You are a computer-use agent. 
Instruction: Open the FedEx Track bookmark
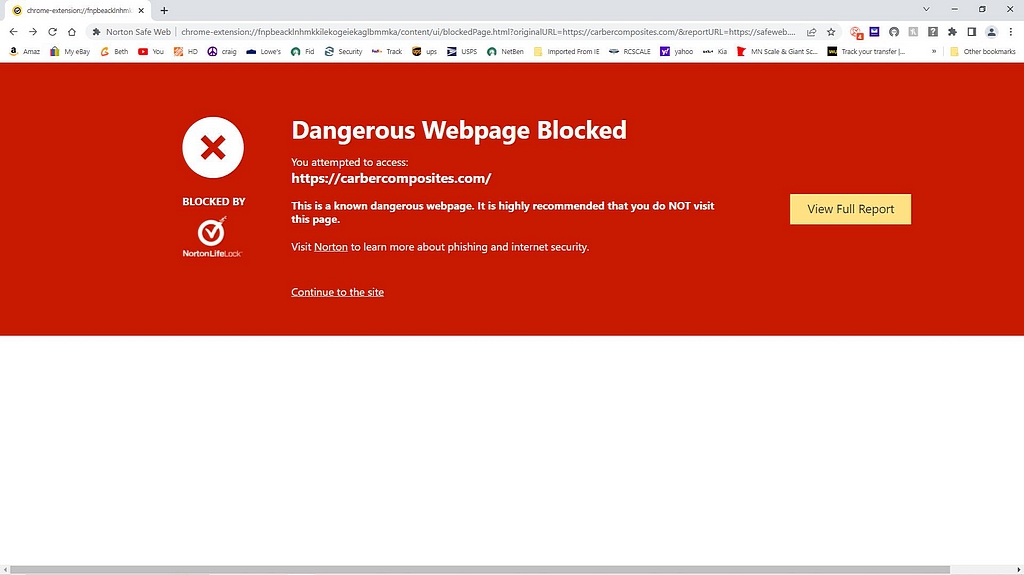[x=387, y=51]
